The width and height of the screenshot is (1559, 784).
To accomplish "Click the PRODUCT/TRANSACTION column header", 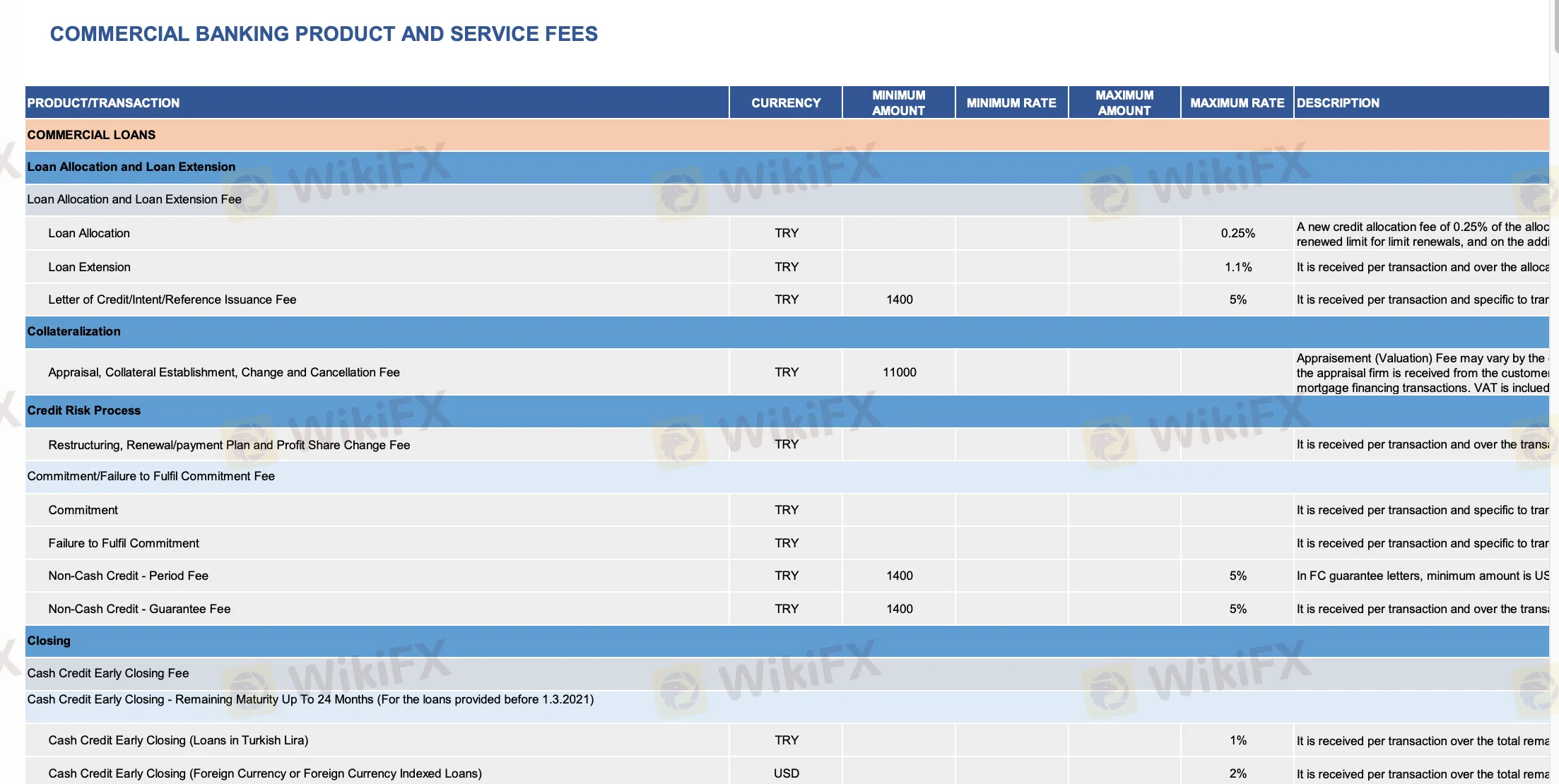I will 103,102.
